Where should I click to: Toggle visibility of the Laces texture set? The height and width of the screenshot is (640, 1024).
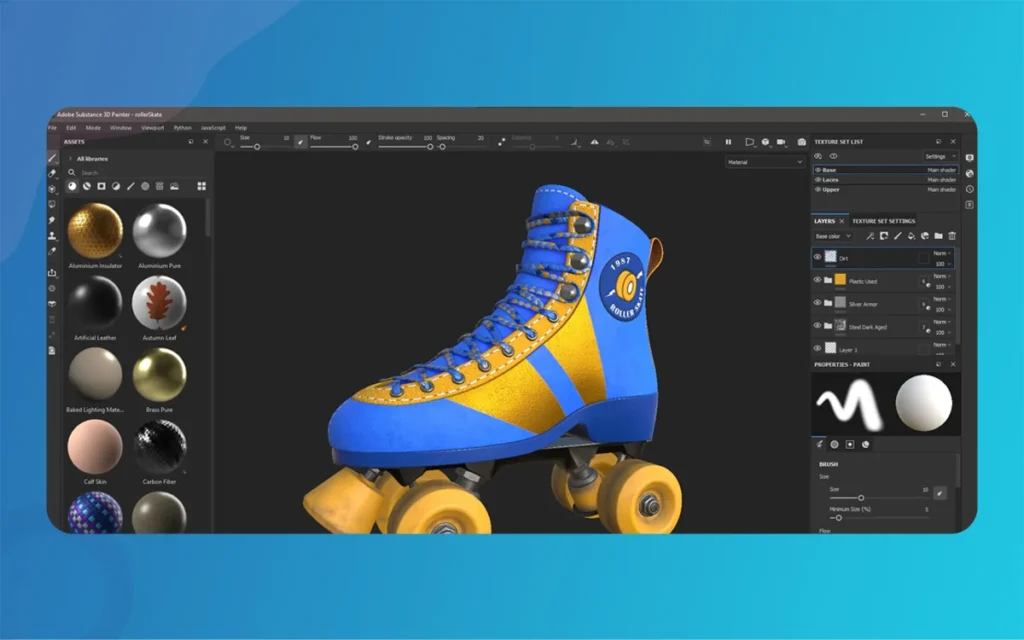(x=817, y=180)
